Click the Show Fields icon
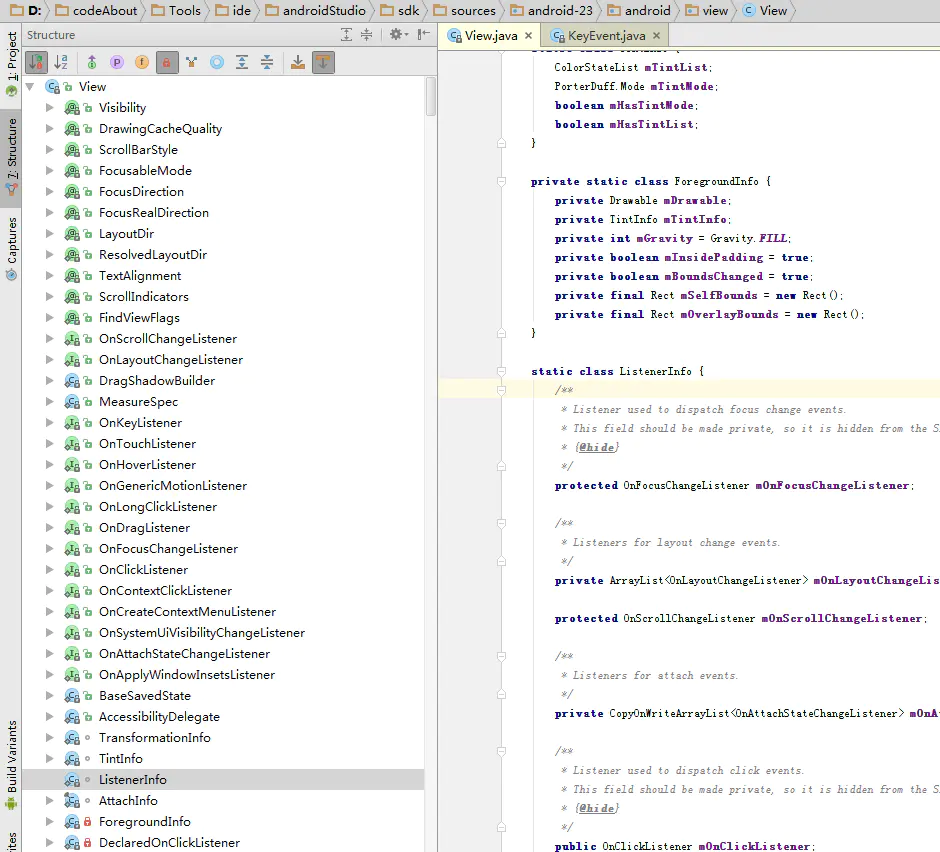The width and height of the screenshot is (940, 852). point(141,62)
